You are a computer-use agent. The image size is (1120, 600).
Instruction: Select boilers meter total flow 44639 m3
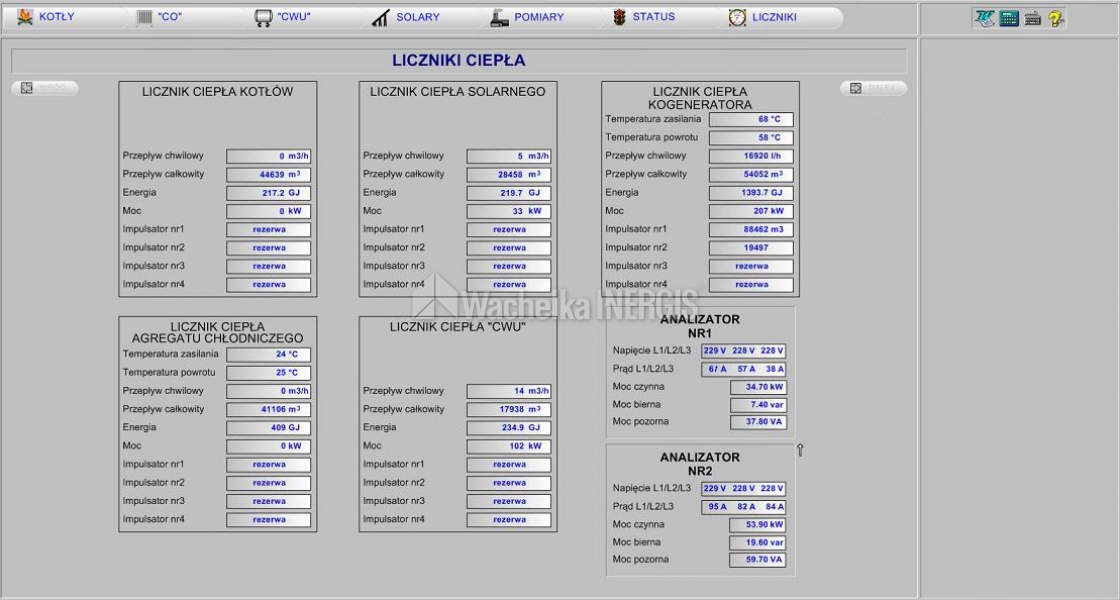tap(269, 175)
